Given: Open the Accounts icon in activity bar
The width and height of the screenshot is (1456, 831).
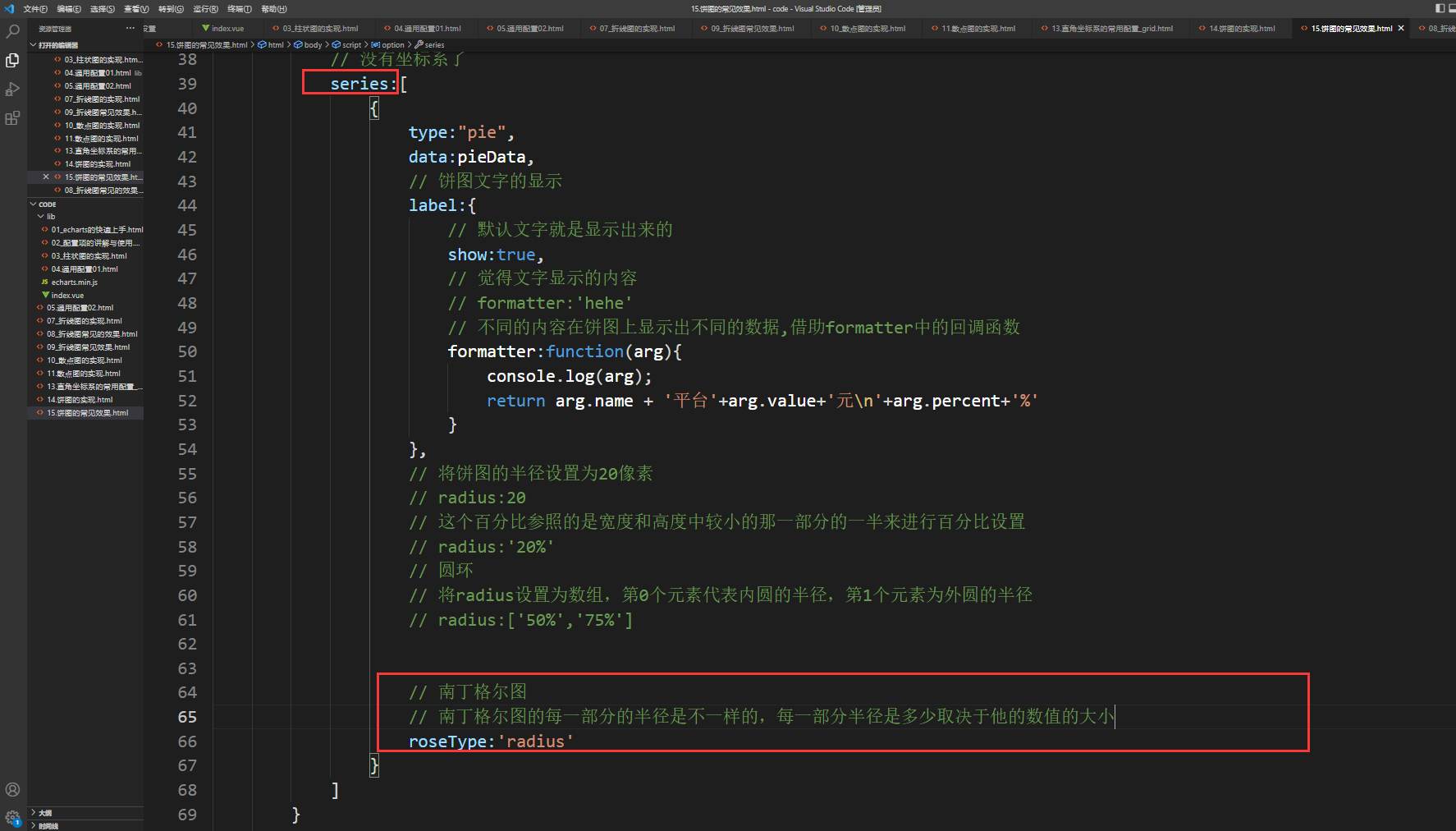Looking at the screenshot, I should 12,790.
